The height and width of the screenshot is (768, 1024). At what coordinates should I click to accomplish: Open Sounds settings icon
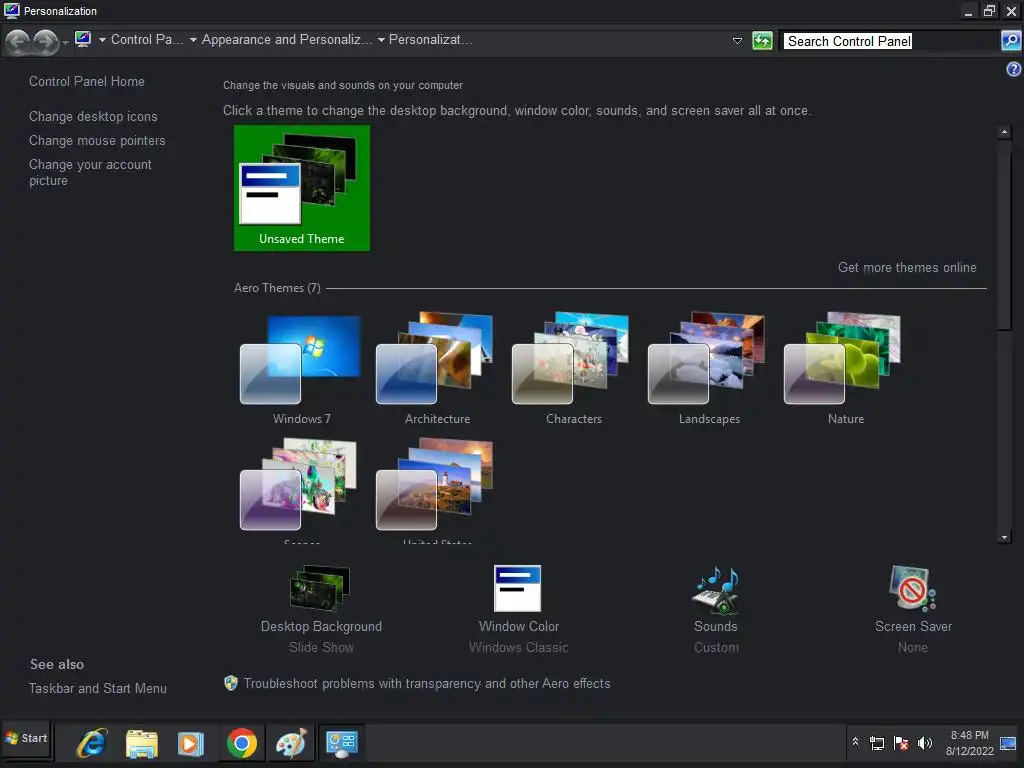point(716,590)
